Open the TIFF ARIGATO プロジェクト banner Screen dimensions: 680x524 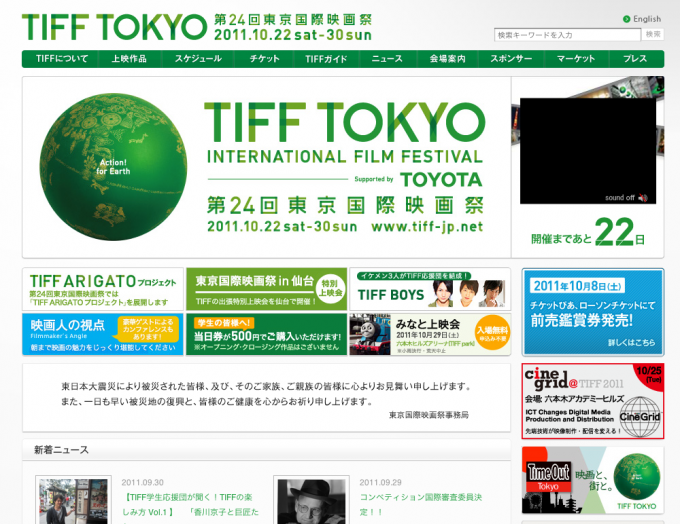pyautogui.click(x=103, y=289)
